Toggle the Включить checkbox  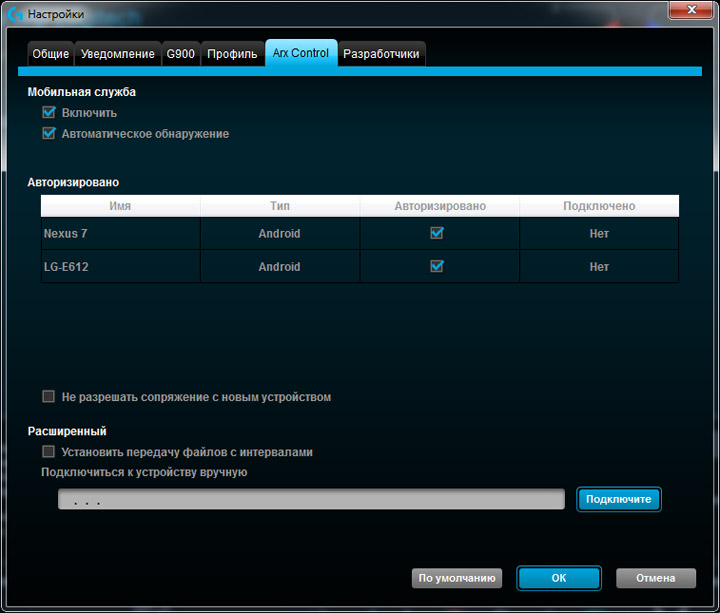click(49, 112)
